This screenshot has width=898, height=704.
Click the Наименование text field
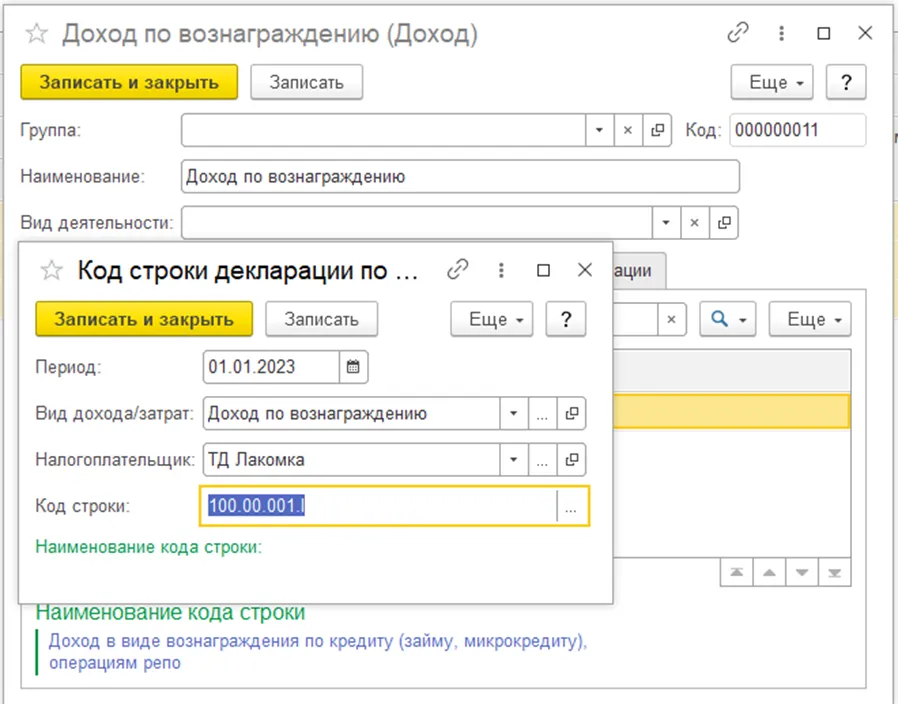[460, 176]
